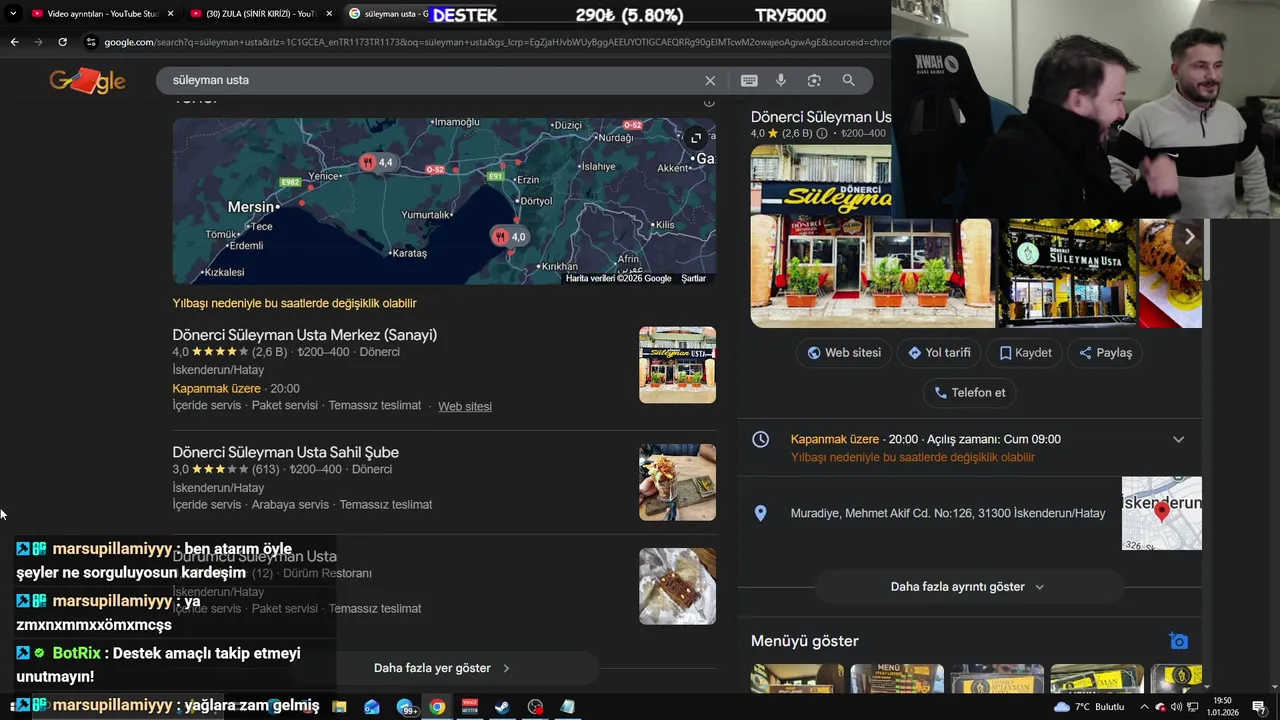Open rating info icon beside 2,6 B reviews
The height and width of the screenshot is (720, 1280).
tap(822, 133)
